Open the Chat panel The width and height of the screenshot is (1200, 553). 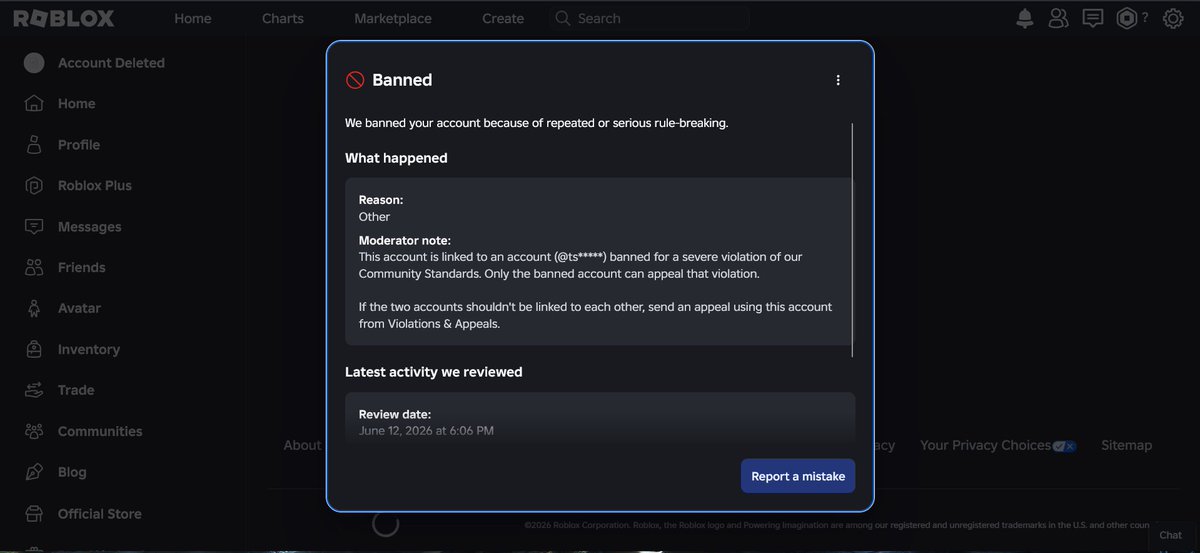click(x=1170, y=535)
